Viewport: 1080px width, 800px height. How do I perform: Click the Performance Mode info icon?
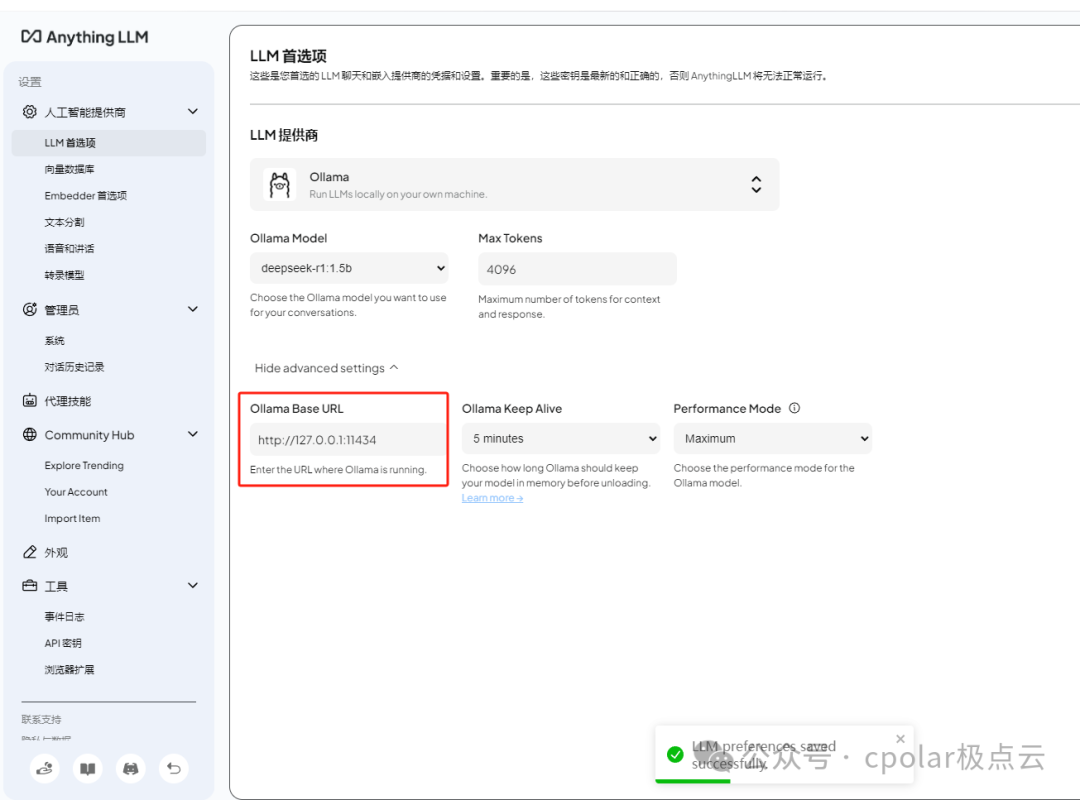(794, 408)
